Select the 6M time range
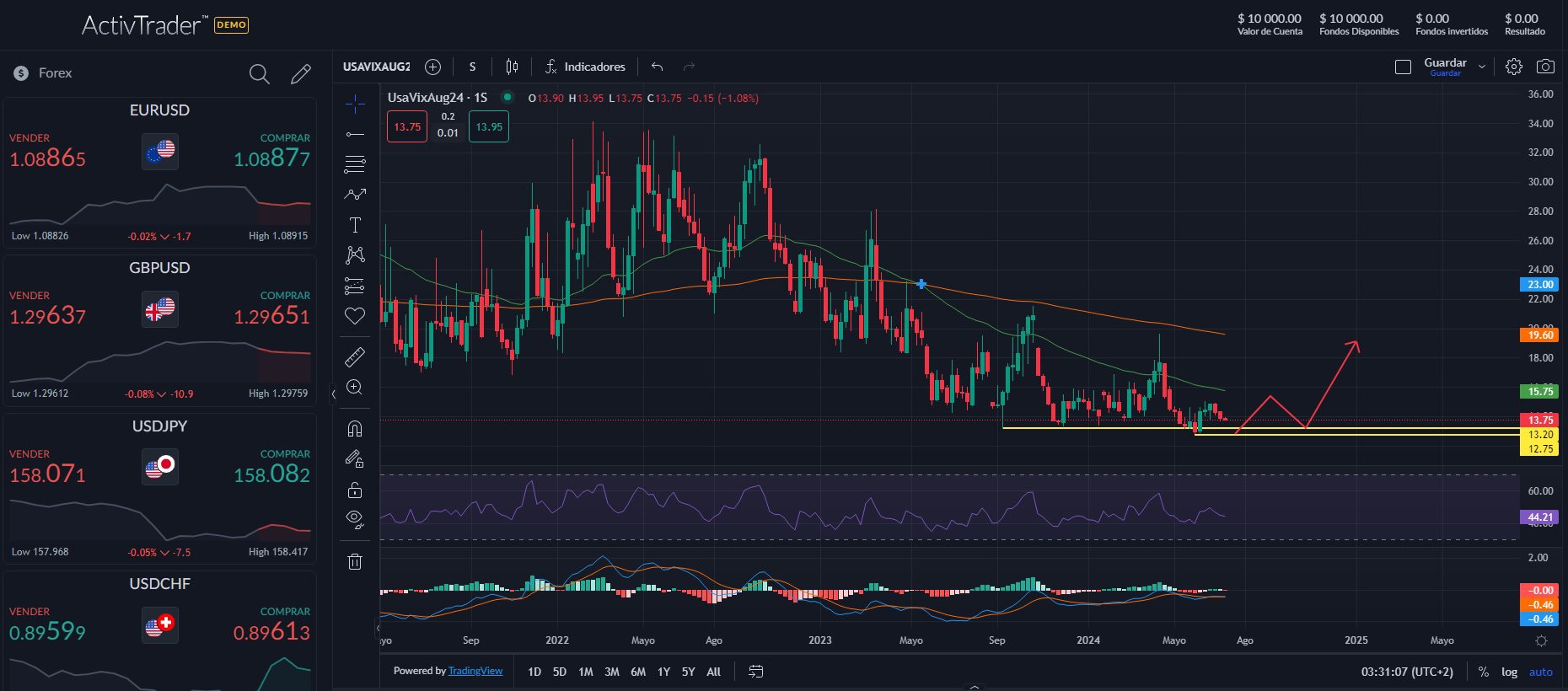 point(638,672)
